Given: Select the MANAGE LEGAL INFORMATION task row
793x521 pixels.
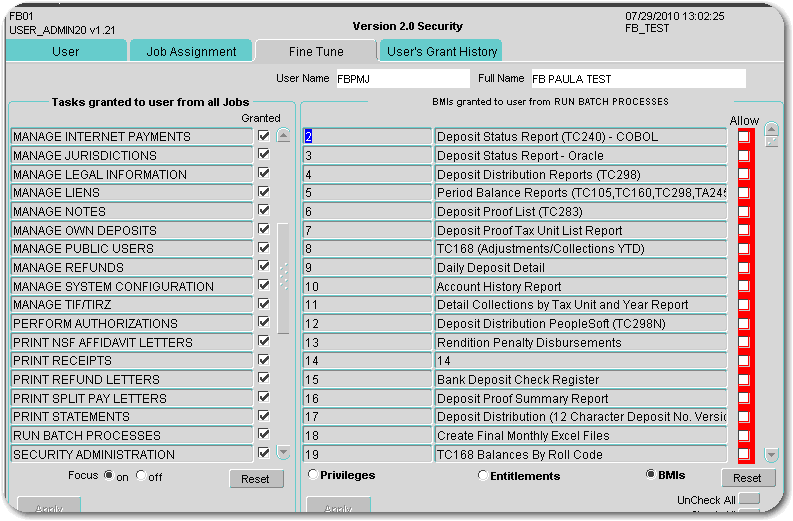Looking at the screenshot, I should coord(131,174).
